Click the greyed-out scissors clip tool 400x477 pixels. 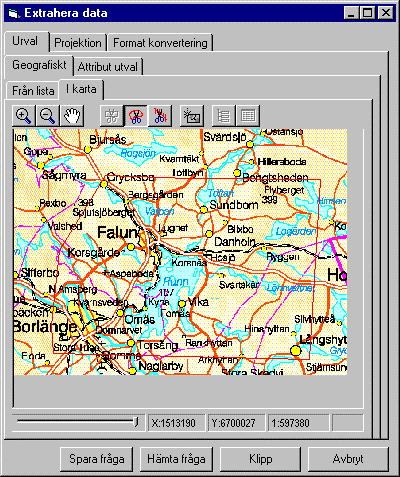(x=111, y=116)
